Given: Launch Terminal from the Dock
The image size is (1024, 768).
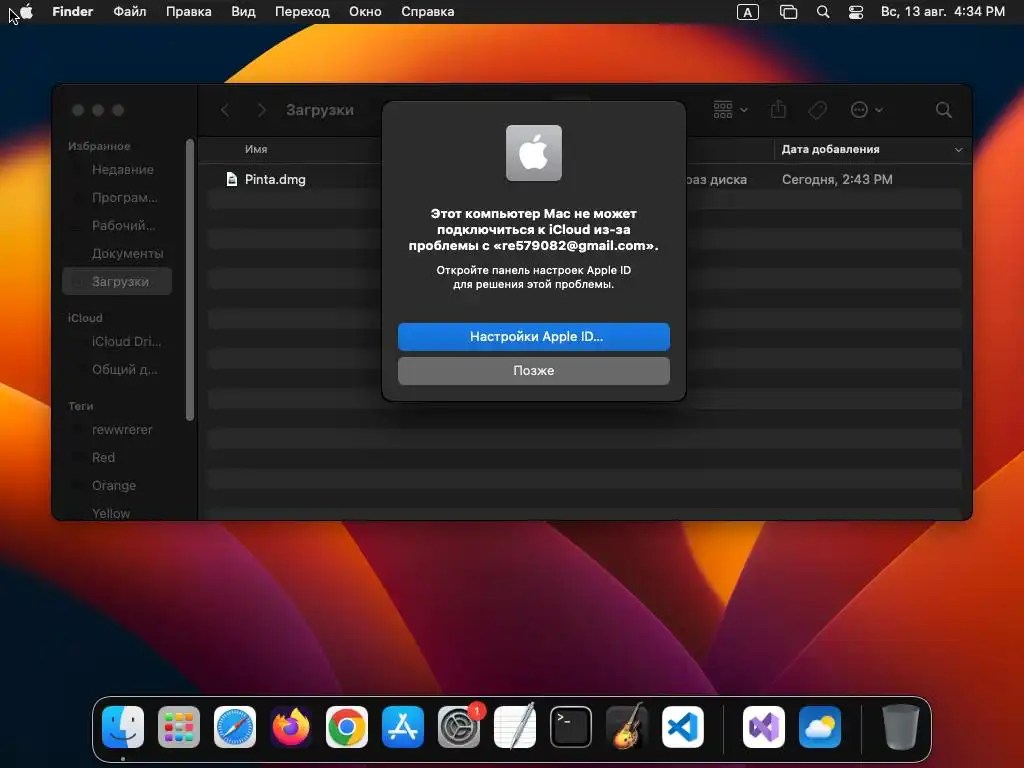Looking at the screenshot, I should pos(571,727).
